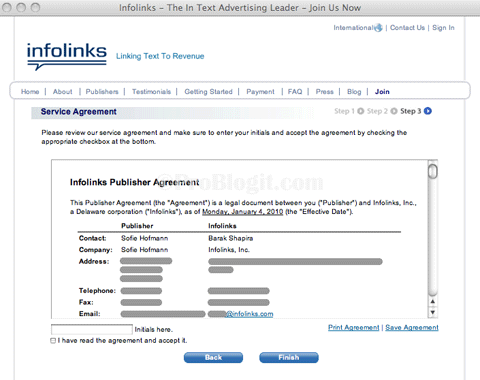Click 'Sofie Hofmann' in the Contact row
480x380 pixels.
pos(145,238)
